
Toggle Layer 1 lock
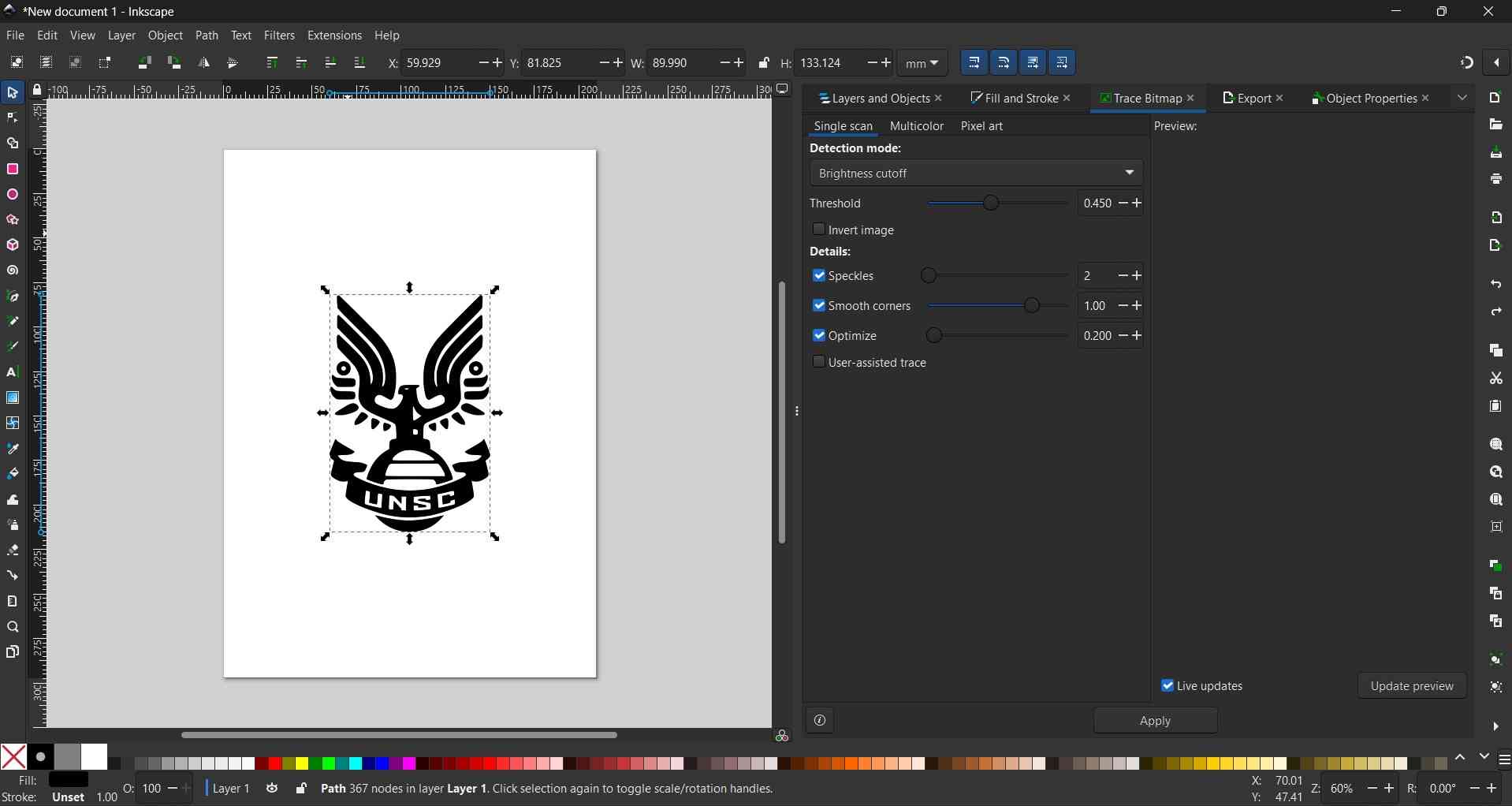point(300,788)
